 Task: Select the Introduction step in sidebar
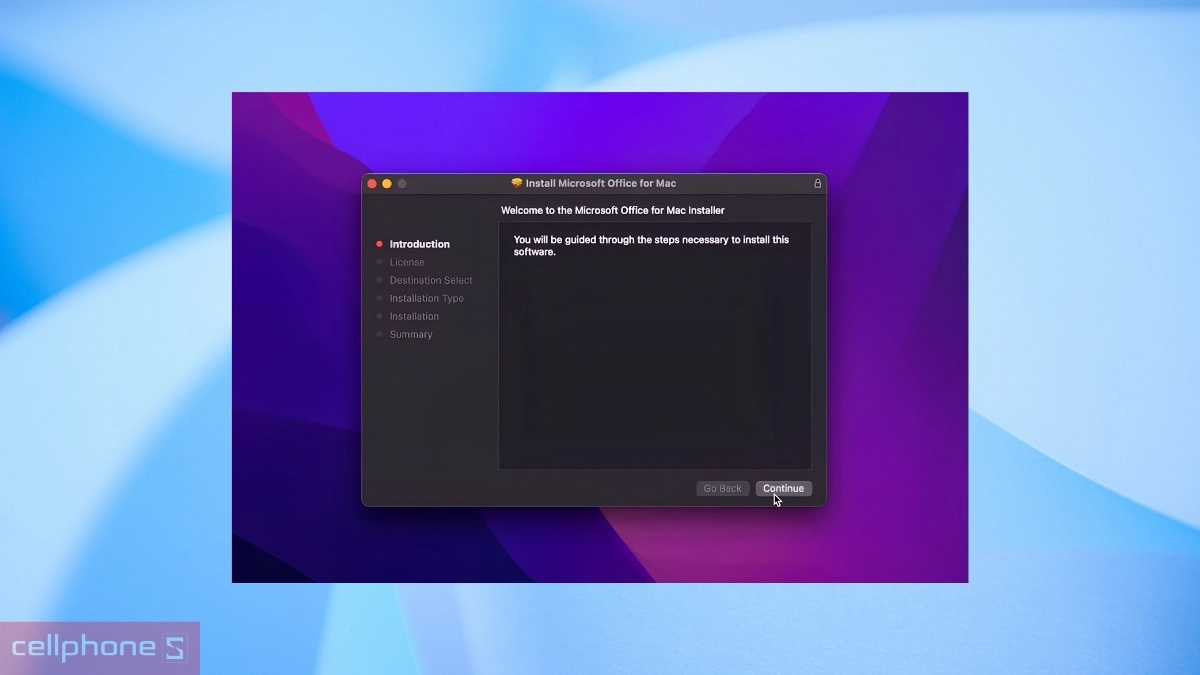419,244
